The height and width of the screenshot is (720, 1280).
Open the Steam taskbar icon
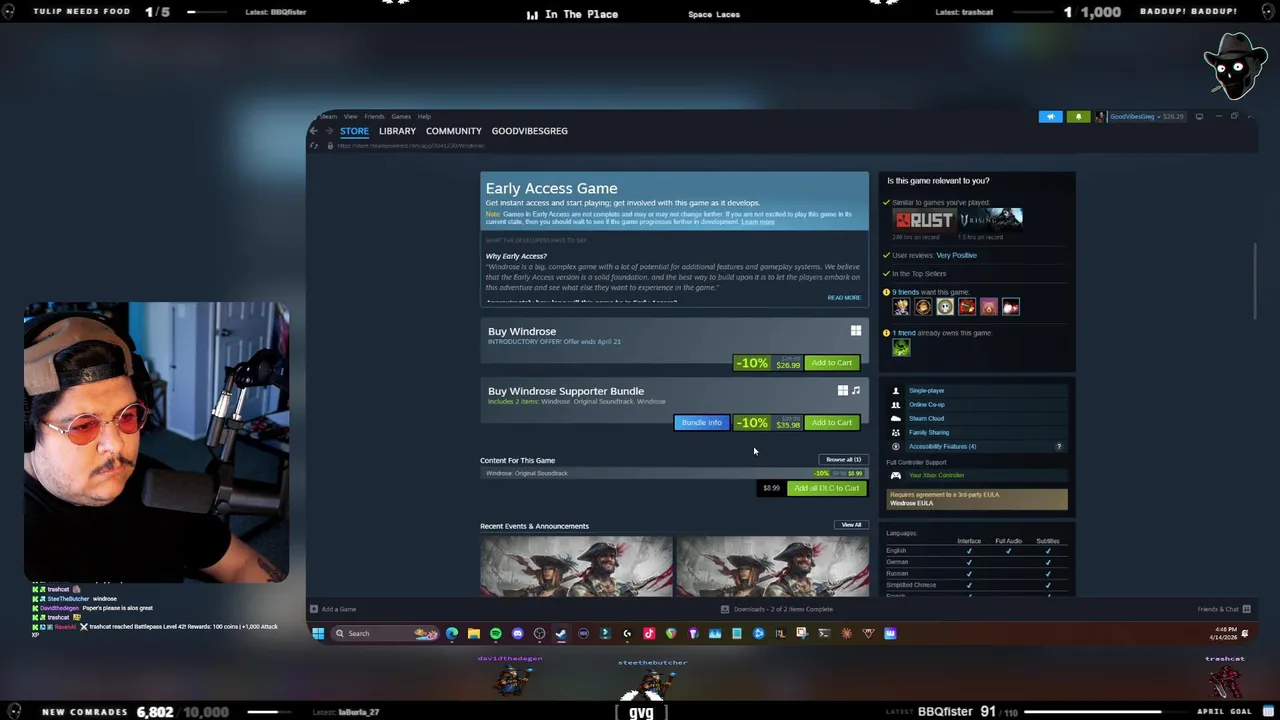(x=561, y=633)
